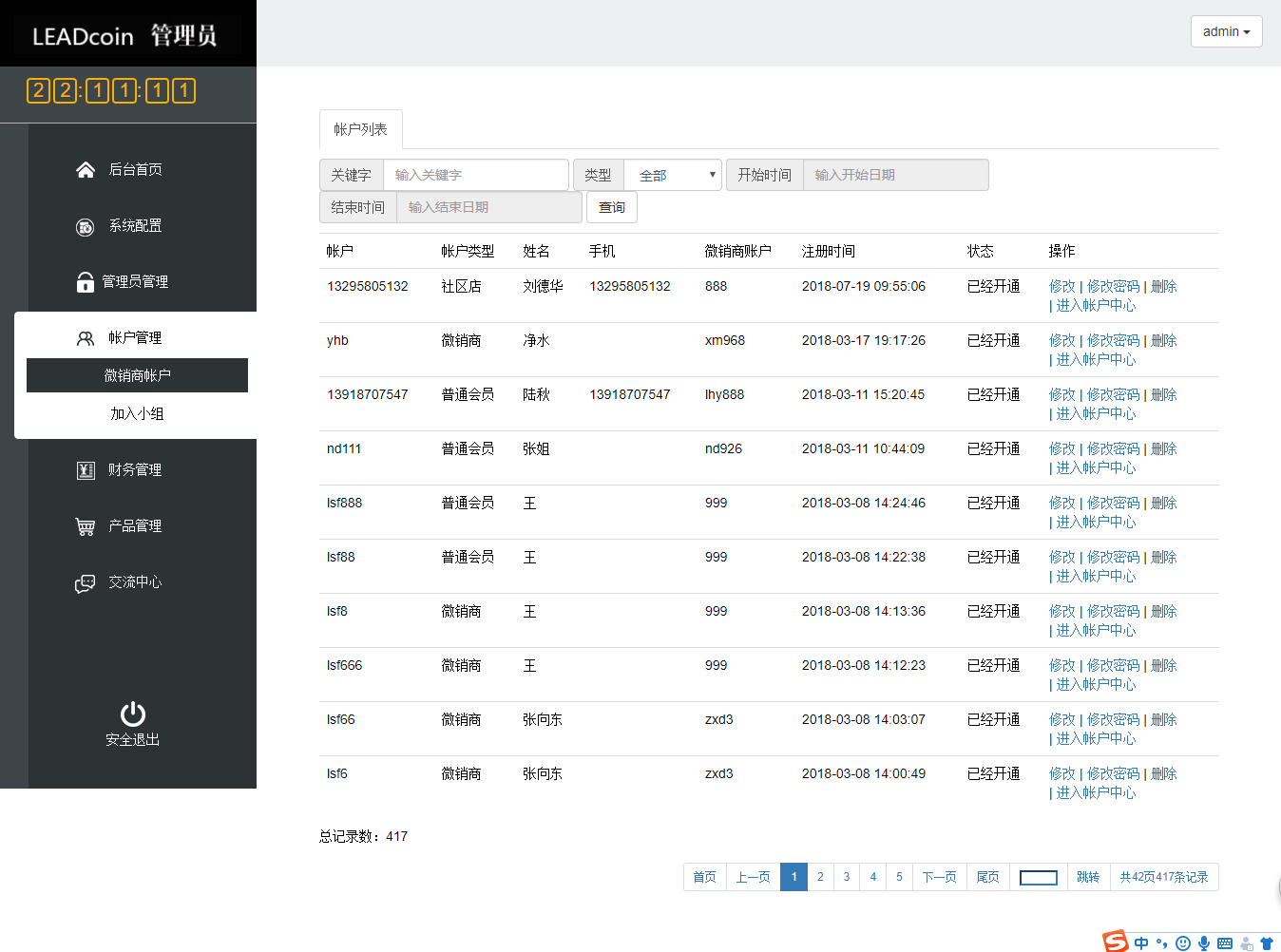Go to 财务管理 menu
This screenshot has width=1281, height=952.
[x=135, y=469]
